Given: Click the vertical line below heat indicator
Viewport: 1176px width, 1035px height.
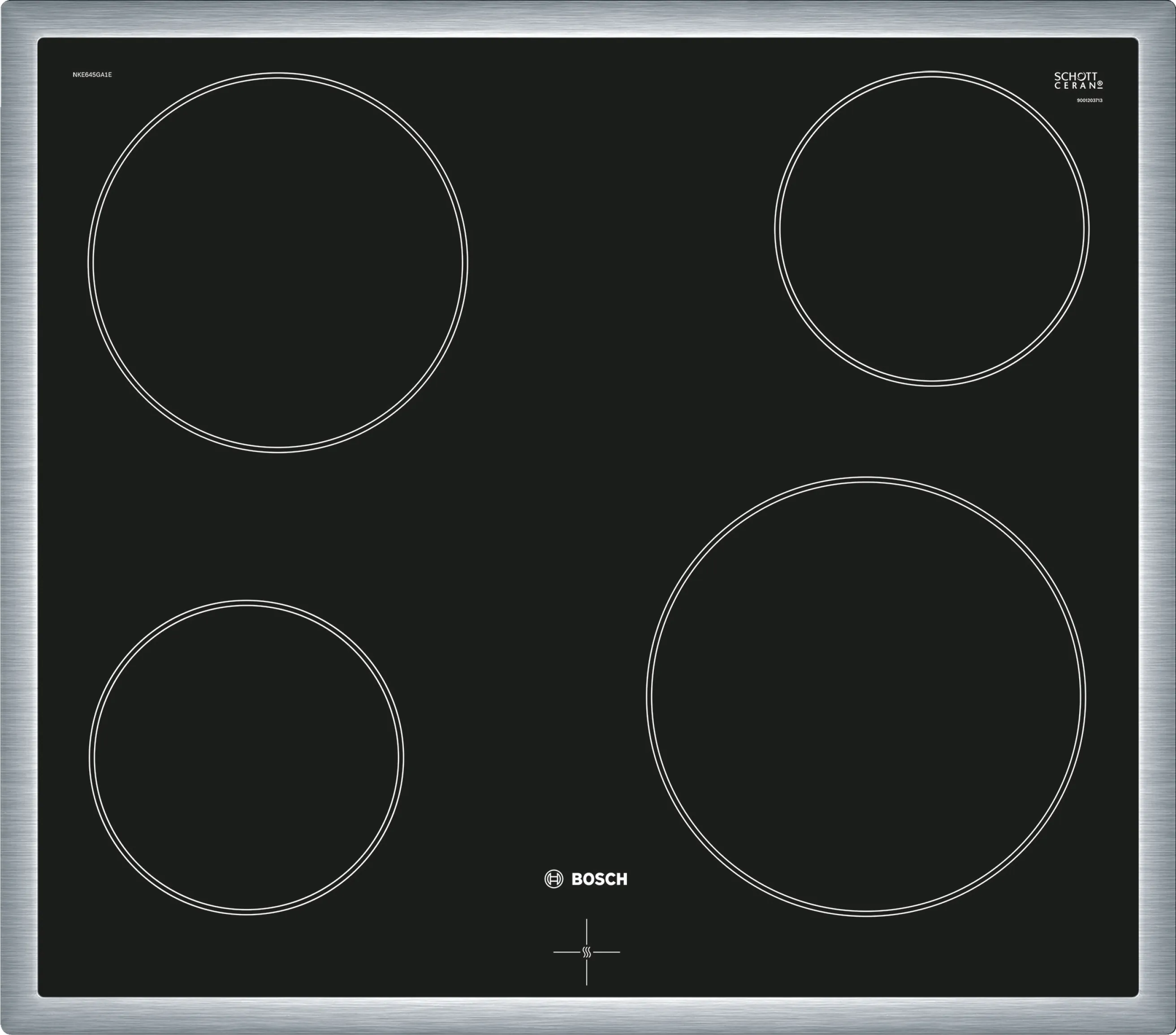Looking at the screenshot, I should coord(586,972).
